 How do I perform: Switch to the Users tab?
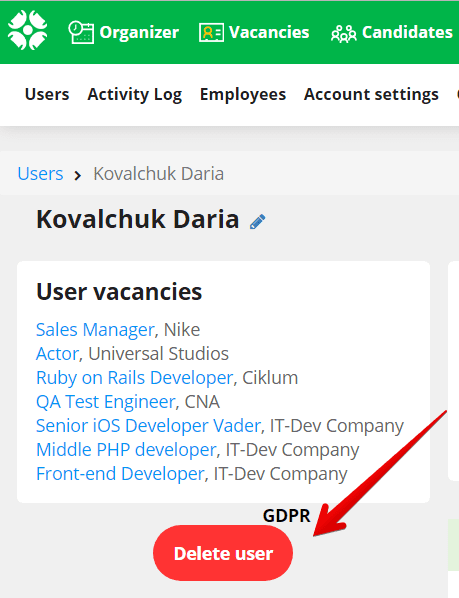47,94
